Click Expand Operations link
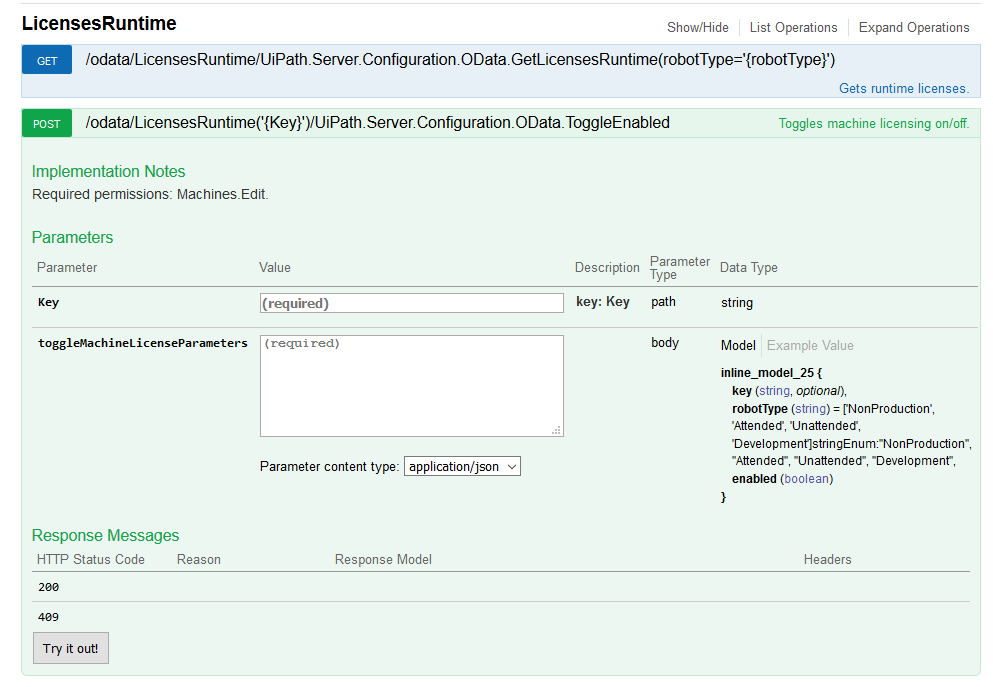The height and width of the screenshot is (687, 993). point(913,27)
